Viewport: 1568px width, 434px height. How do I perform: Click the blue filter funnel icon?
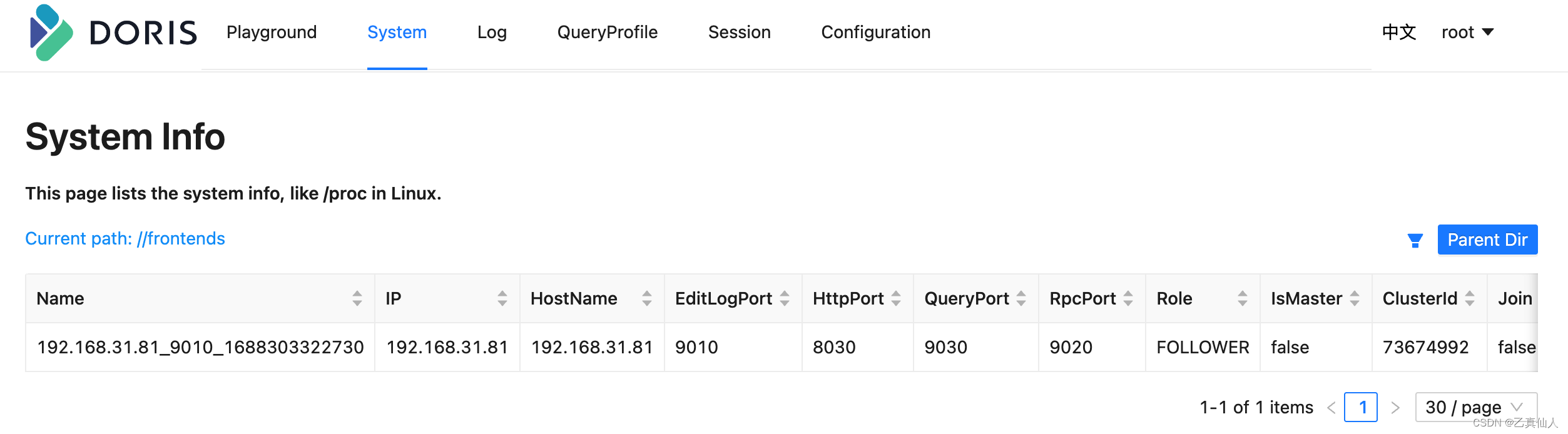1415,241
